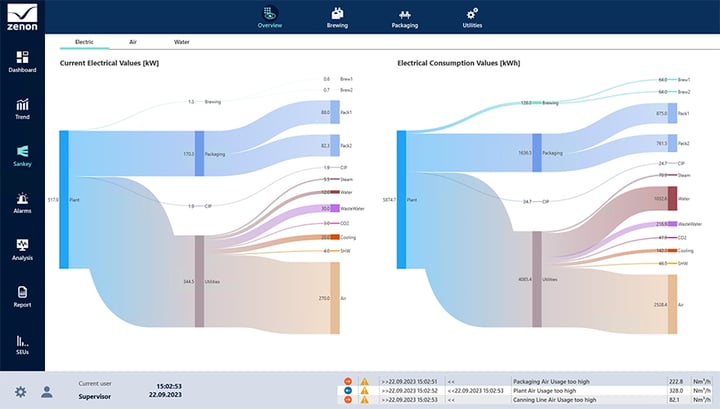Click warning triangle of Packaging Air alarm

tap(364, 381)
